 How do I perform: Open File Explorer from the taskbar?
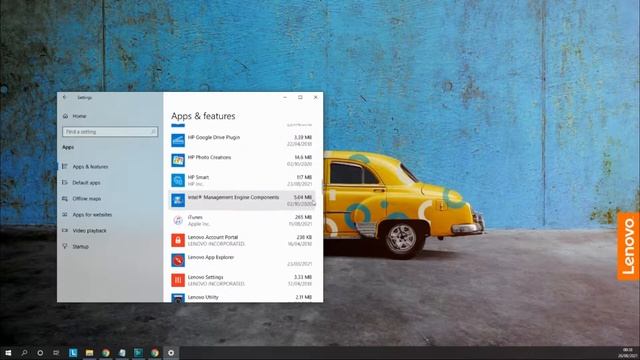(89, 353)
